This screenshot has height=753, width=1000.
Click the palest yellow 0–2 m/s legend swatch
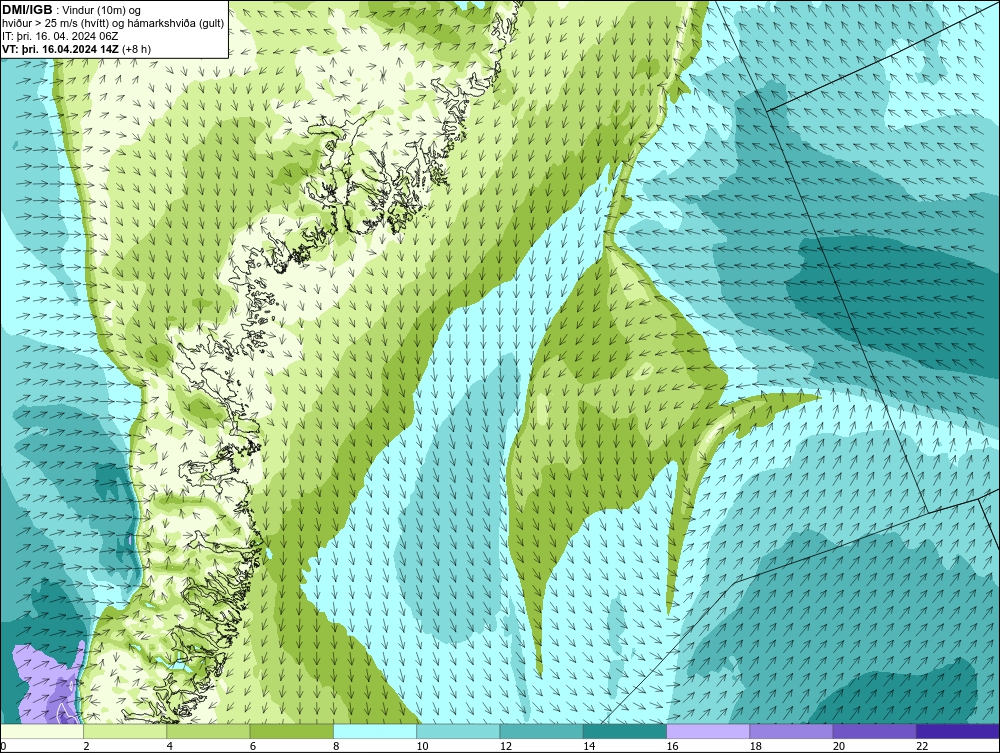(x=41, y=731)
